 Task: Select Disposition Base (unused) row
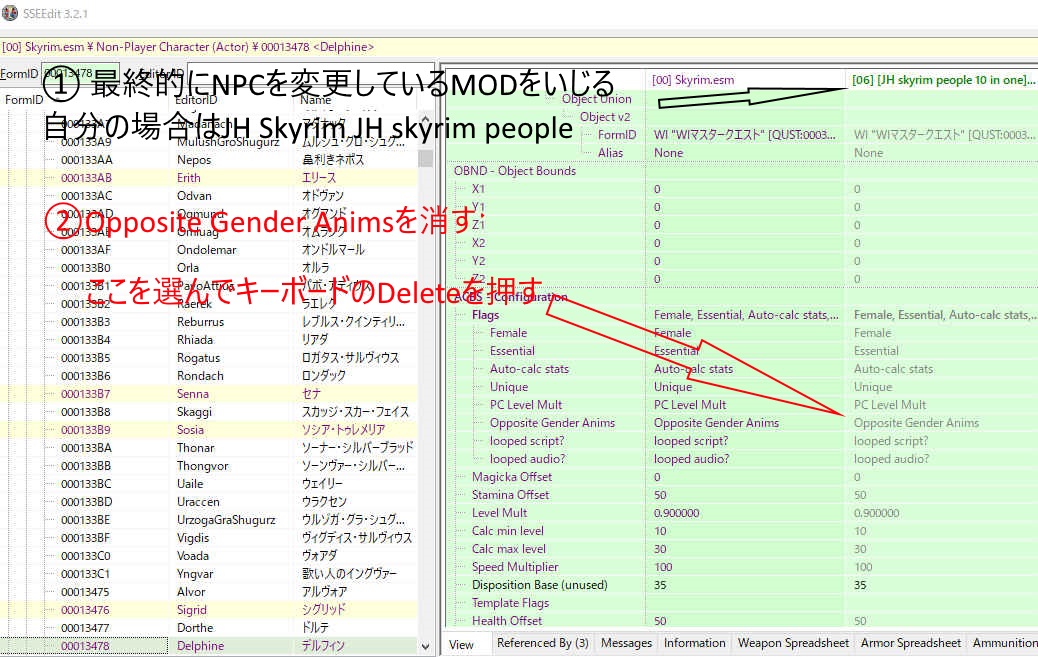point(540,585)
